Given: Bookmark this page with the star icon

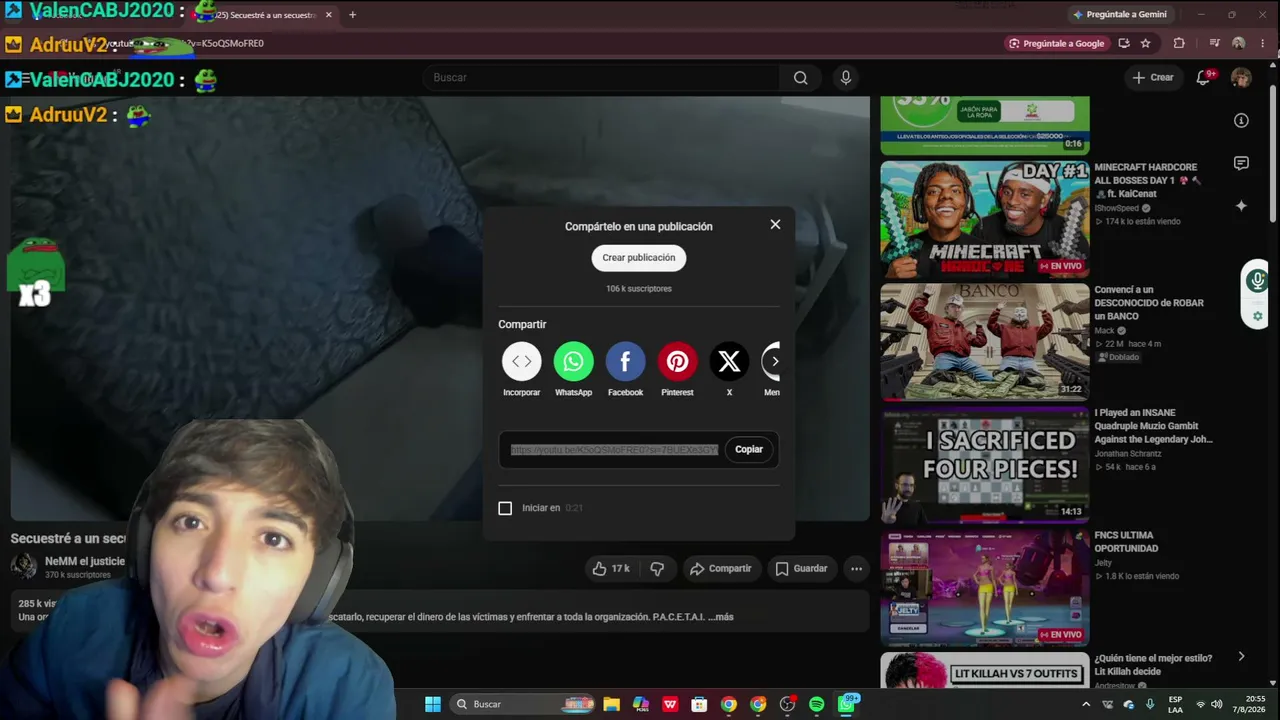Looking at the screenshot, I should click(x=1145, y=43).
